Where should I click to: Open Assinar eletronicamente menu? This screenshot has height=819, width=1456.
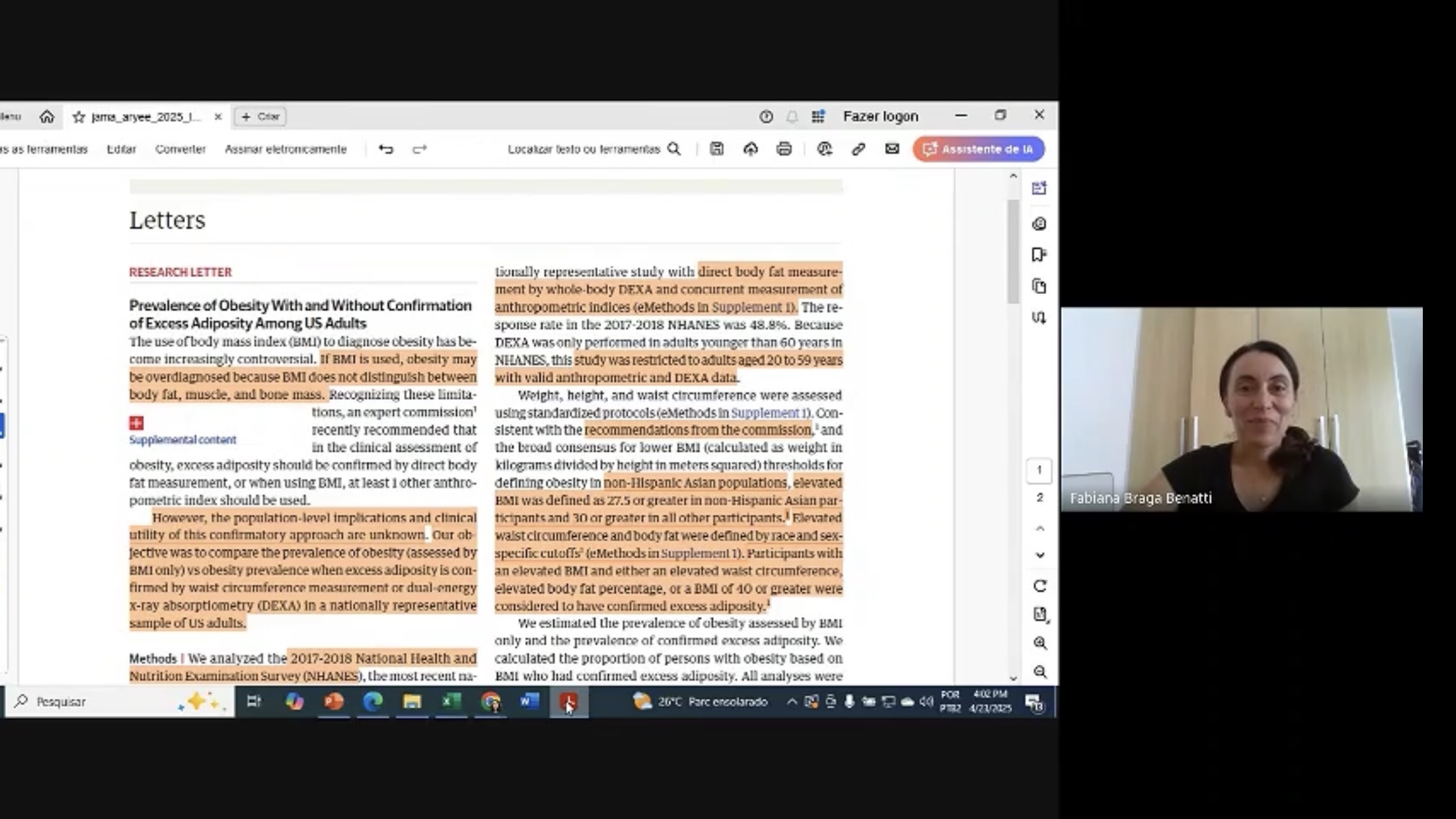285,149
